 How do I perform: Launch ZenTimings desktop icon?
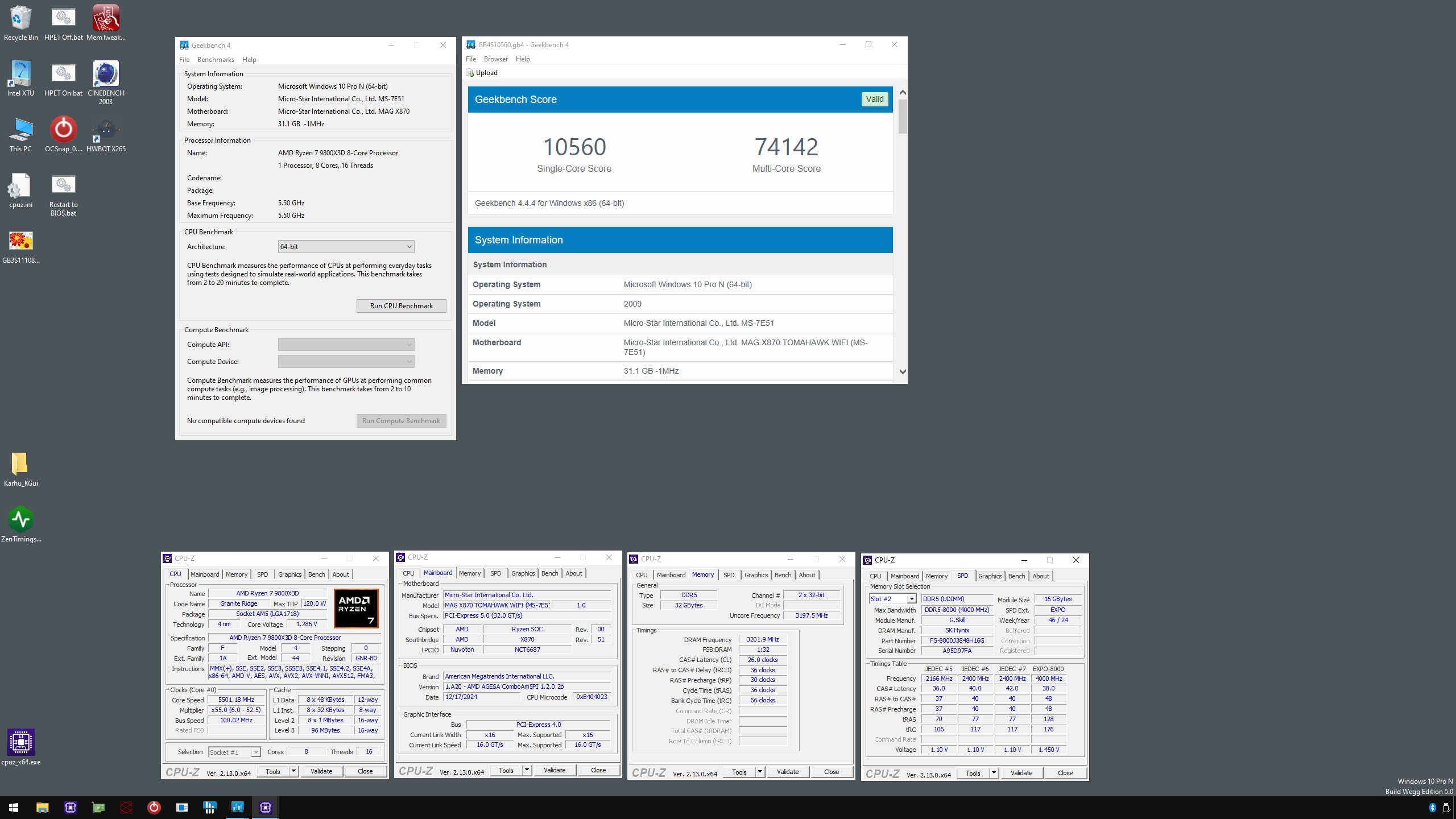pyautogui.click(x=20, y=524)
